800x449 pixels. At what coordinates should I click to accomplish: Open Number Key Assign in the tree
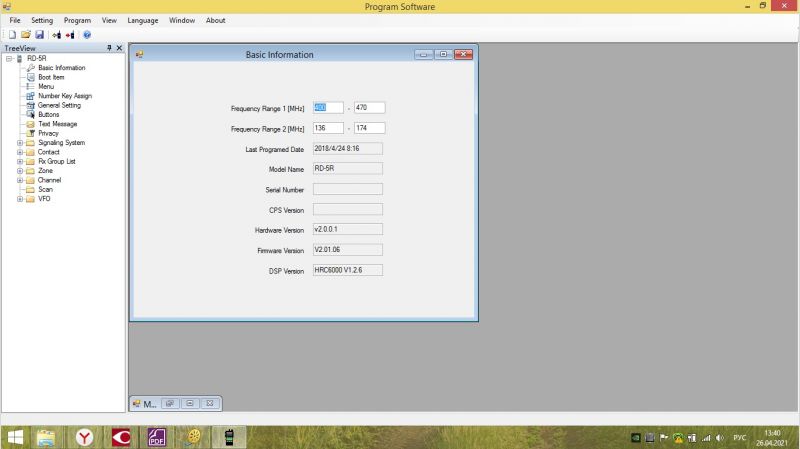(65, 95)
